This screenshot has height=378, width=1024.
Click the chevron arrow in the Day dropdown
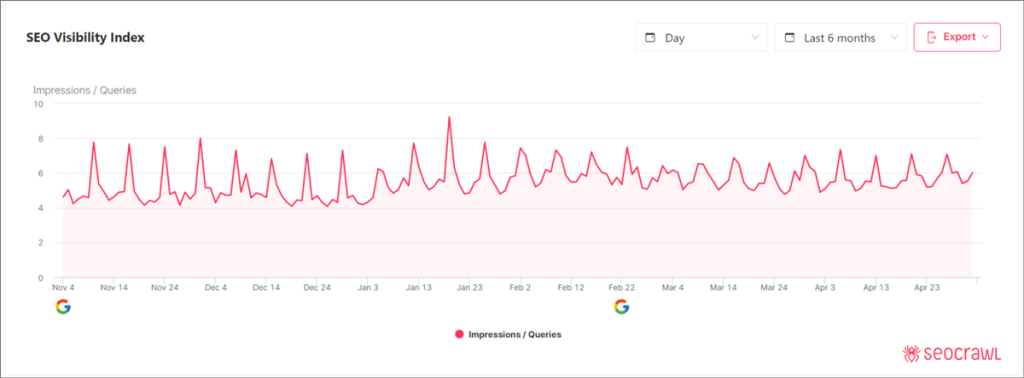tap(755, 37)
